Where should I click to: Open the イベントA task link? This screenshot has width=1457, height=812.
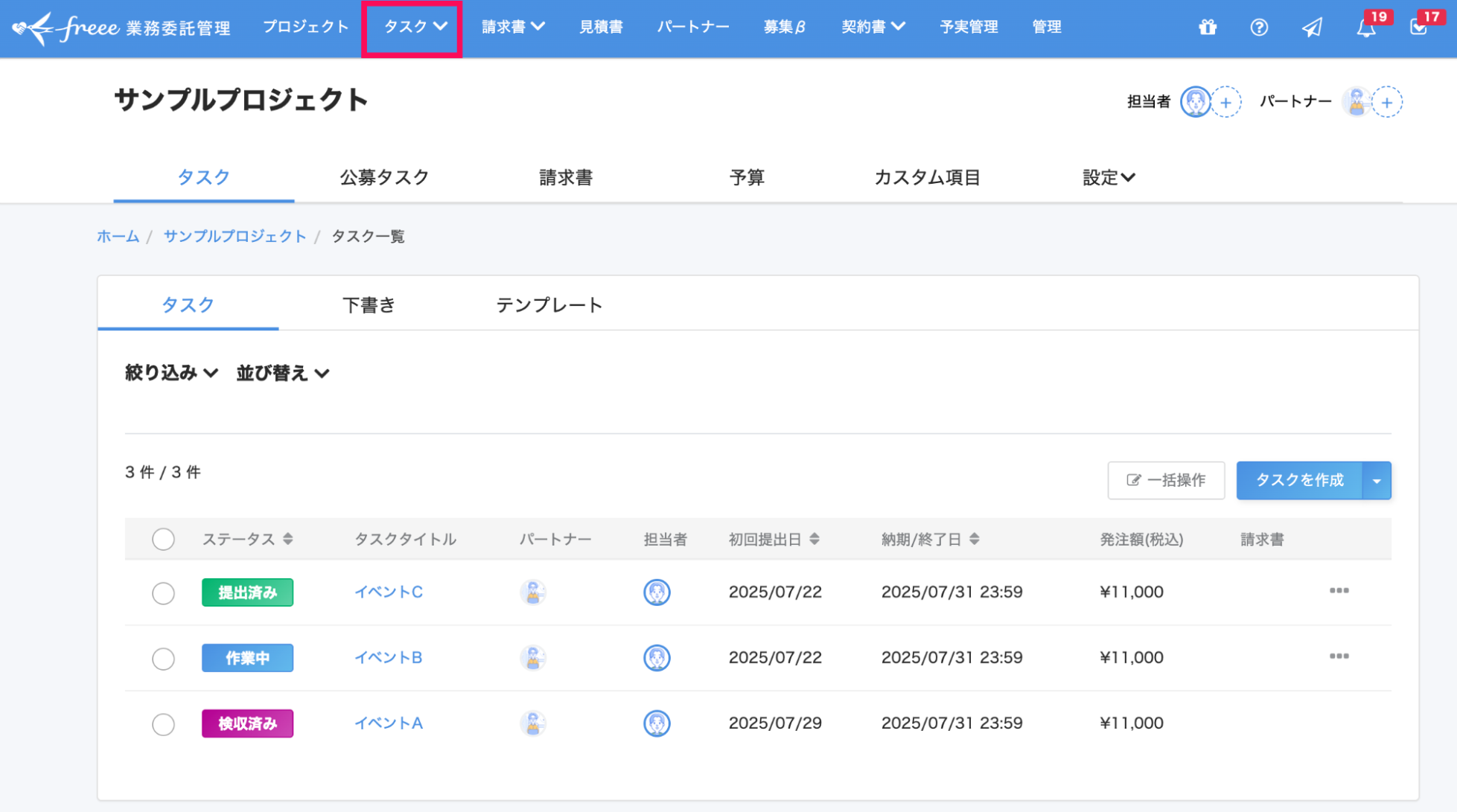coord(389,723)
